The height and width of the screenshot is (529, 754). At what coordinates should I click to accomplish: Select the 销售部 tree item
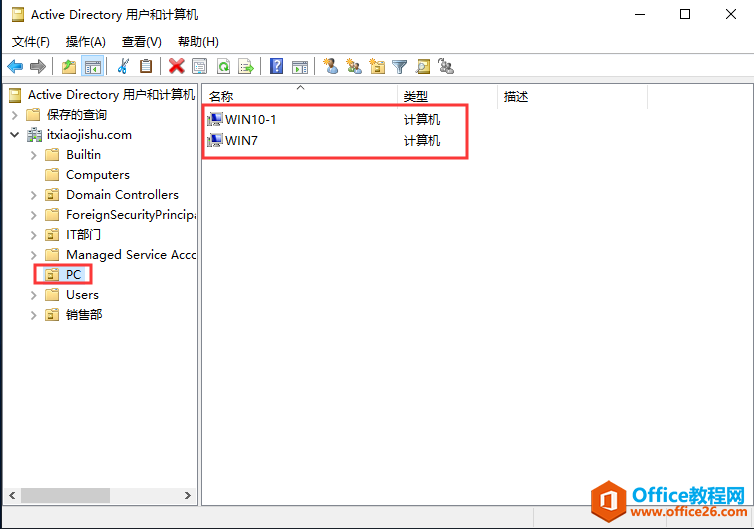click(x=84, y=315)
